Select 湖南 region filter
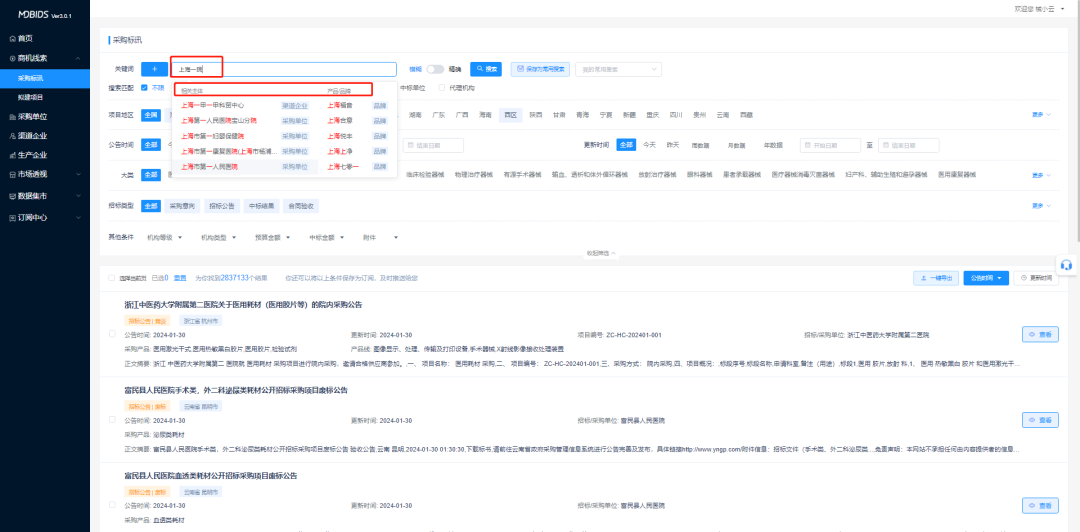Screen dimensions: 1080x532 click(415, 115)
